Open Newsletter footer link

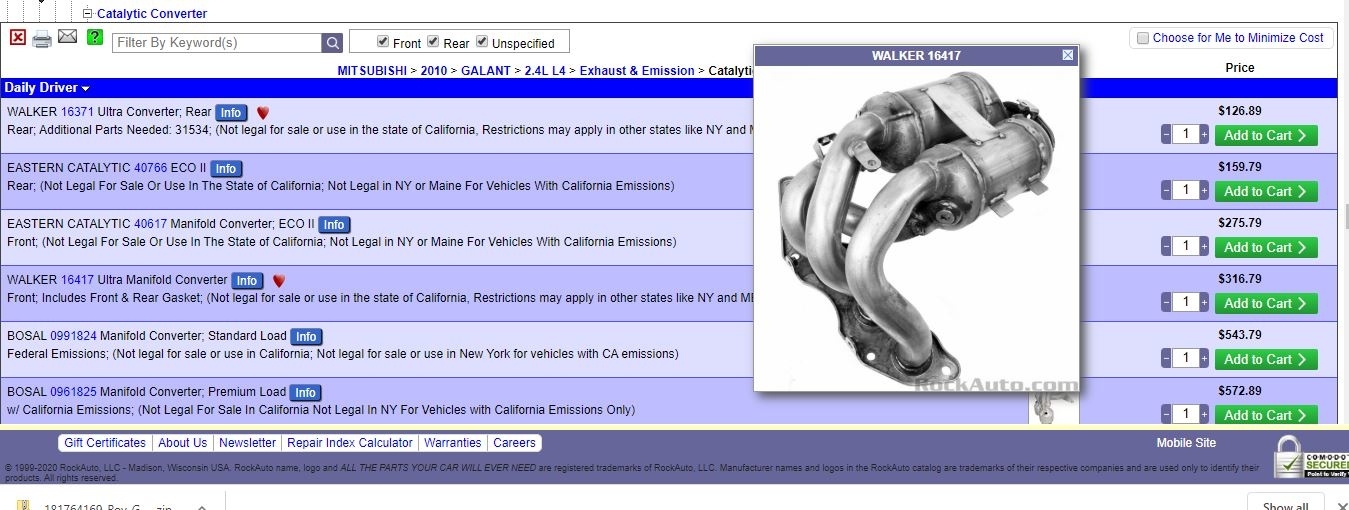click(248, 443)
